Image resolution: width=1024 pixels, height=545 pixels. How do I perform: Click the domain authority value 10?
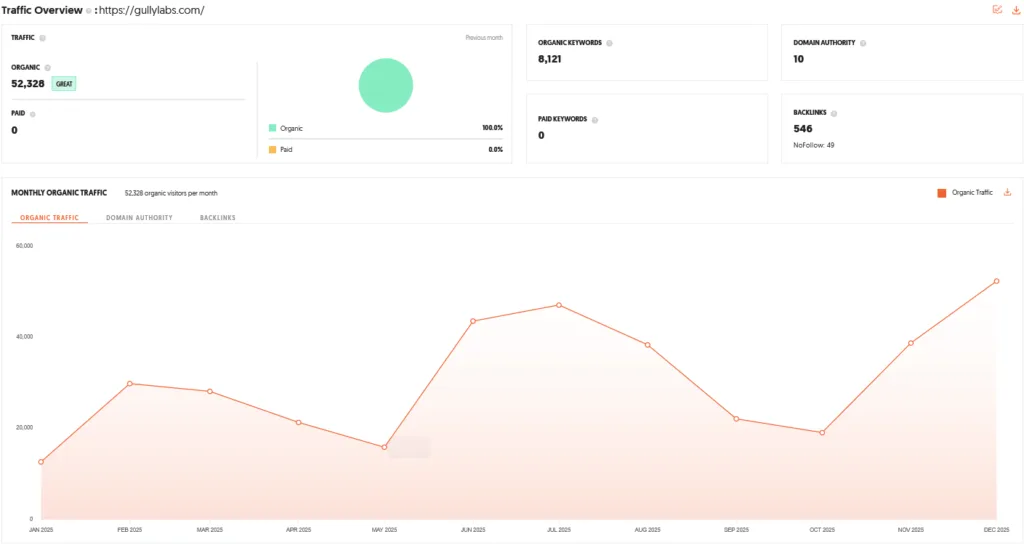799,59
